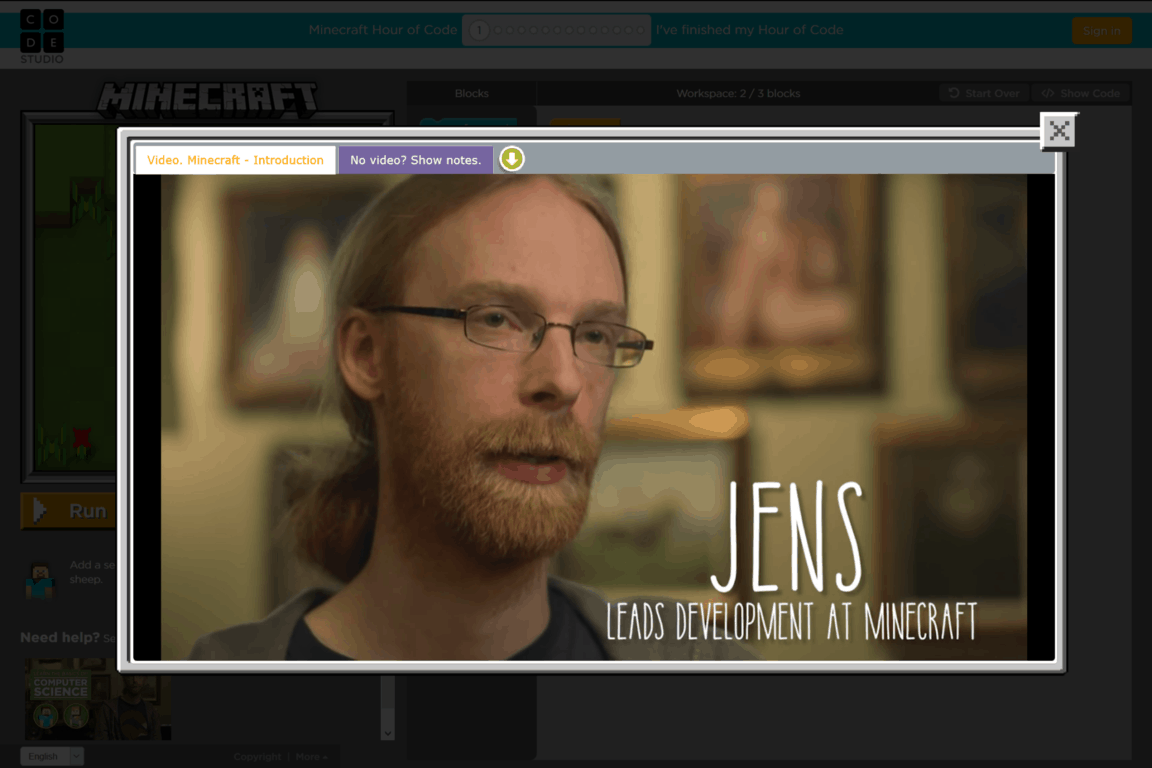
Task: Expand the More footer menu
Action: pyautogui.click(x=310, y=757)
